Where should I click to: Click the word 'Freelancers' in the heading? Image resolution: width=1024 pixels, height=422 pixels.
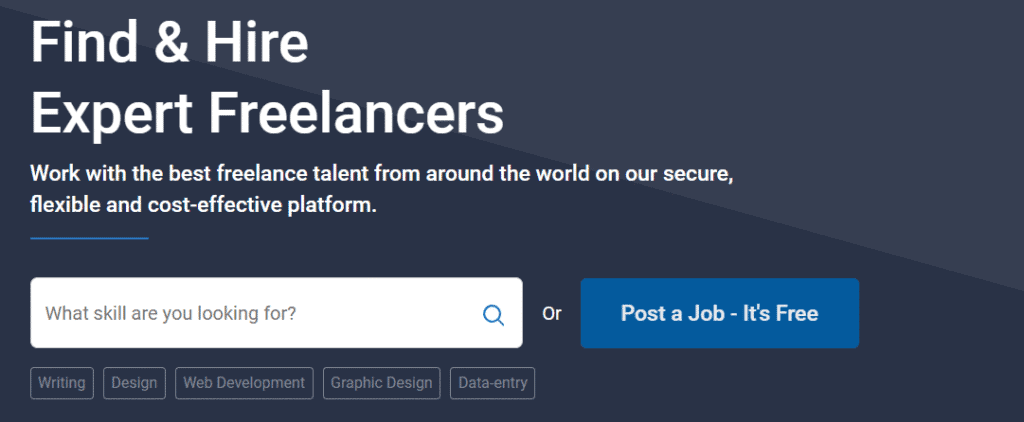(x=357, y=114)
